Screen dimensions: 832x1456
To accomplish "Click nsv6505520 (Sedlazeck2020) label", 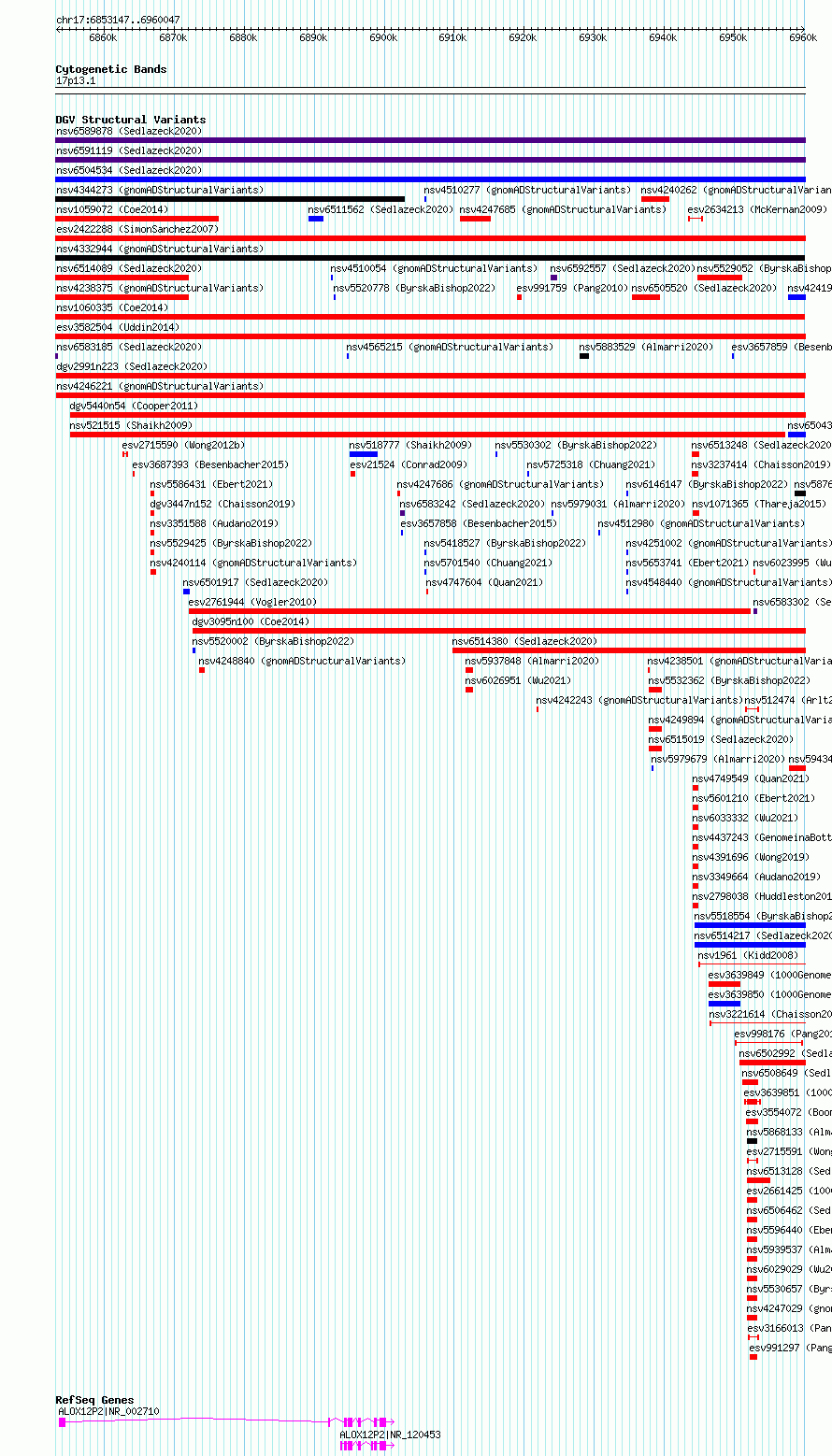I will coord(704,288).
